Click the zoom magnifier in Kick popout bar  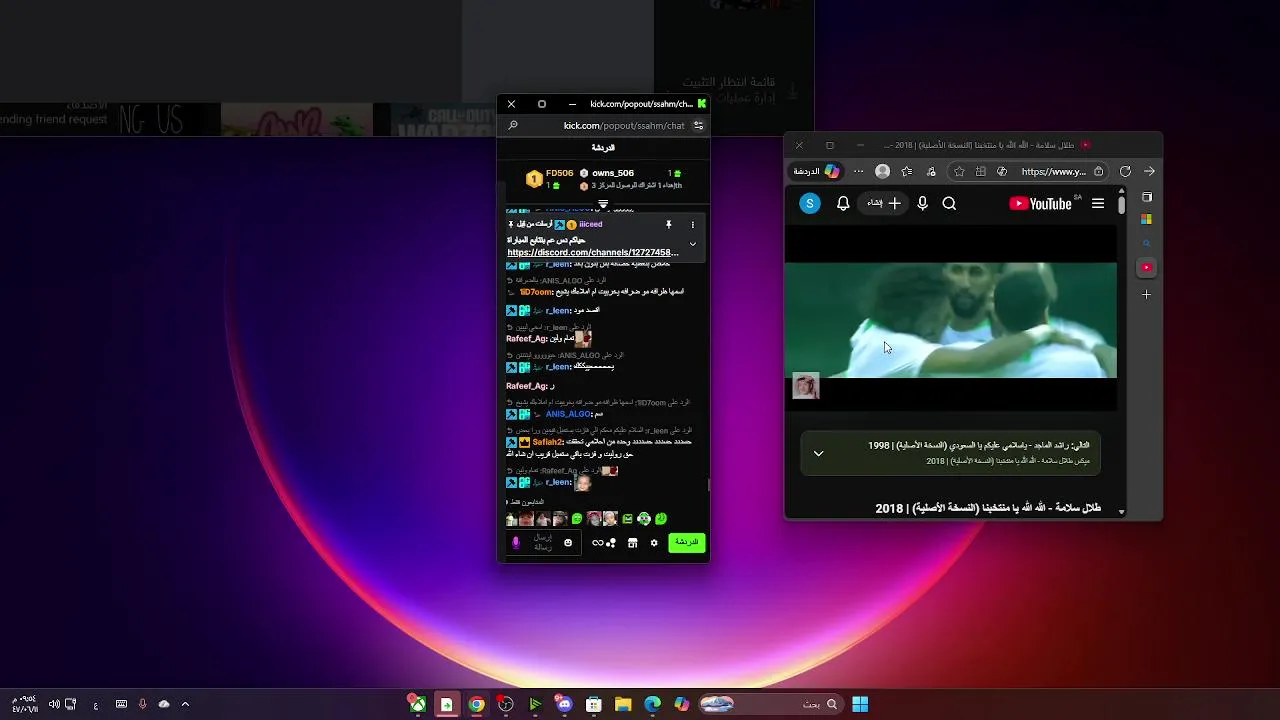point(513,126)
